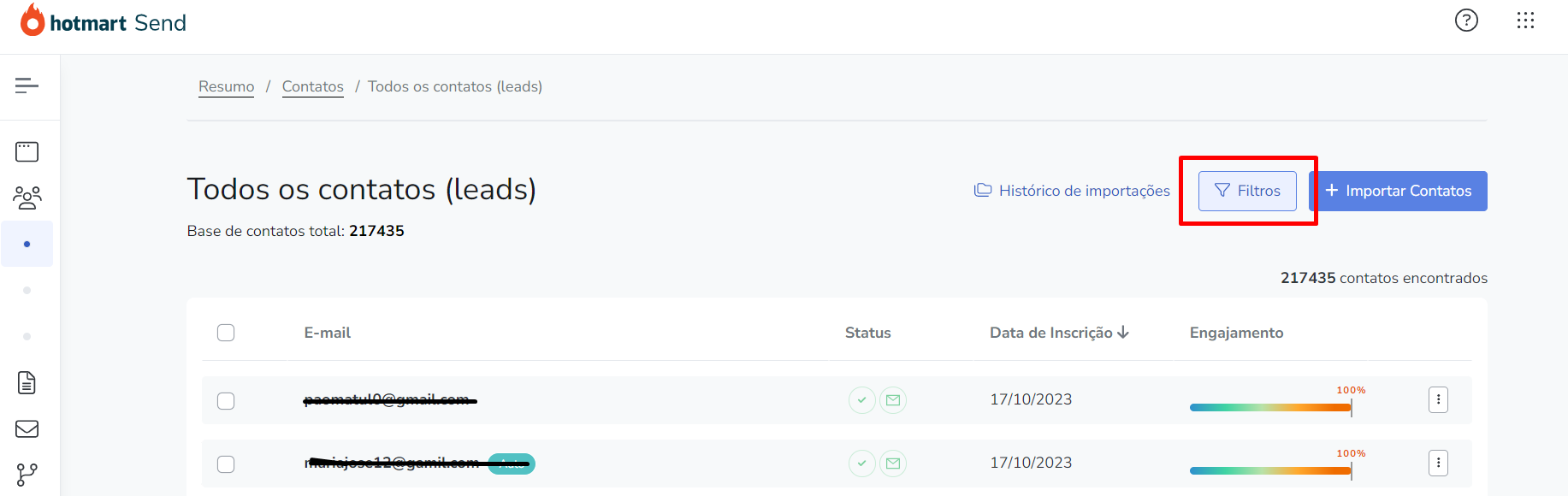Screen dimensions: 1568x496
Task: Go to Resumo in the breadcrumb
Action: tap(226, 86)
